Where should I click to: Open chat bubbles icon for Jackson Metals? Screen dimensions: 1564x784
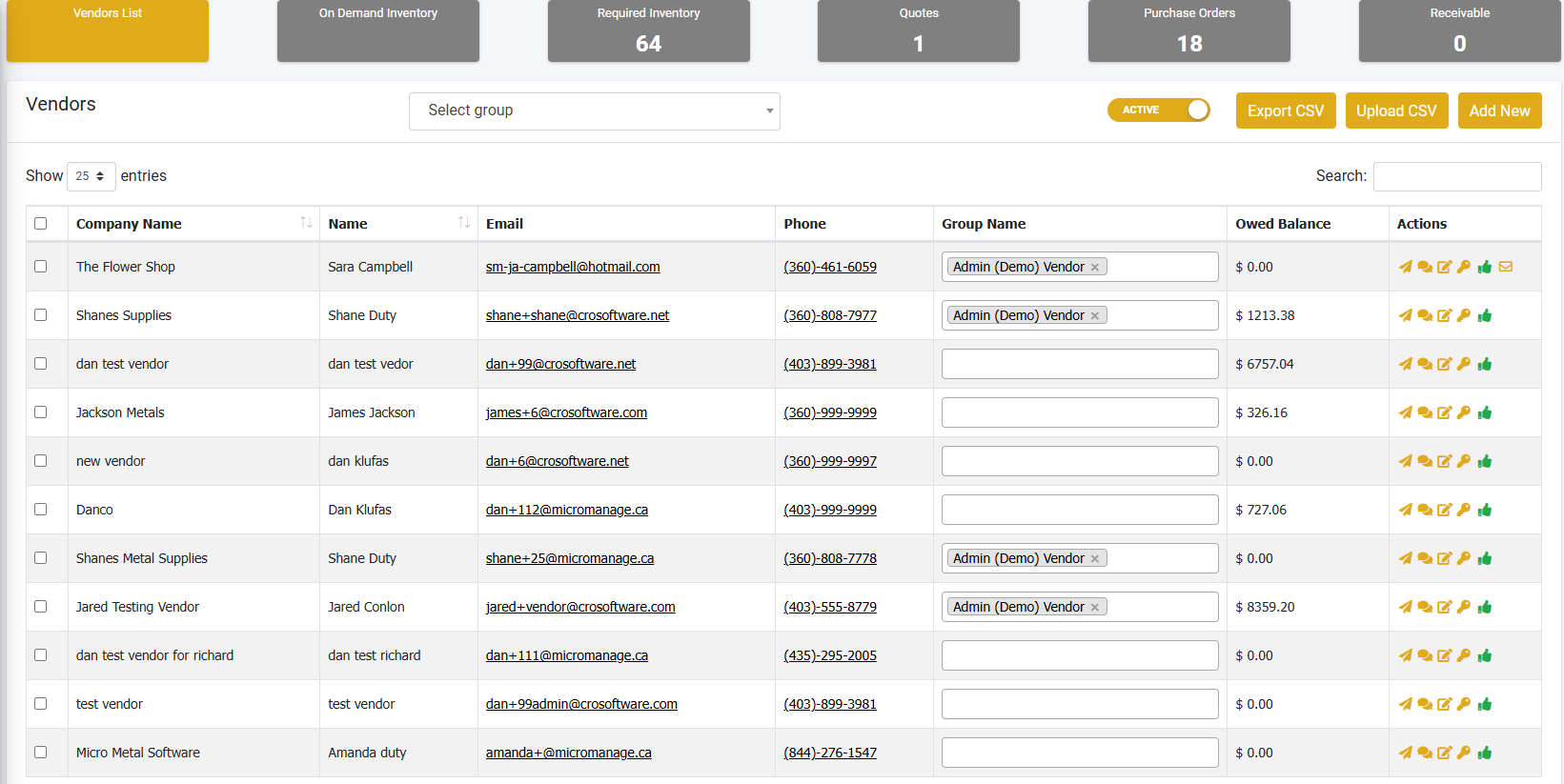pos(1425,412)
